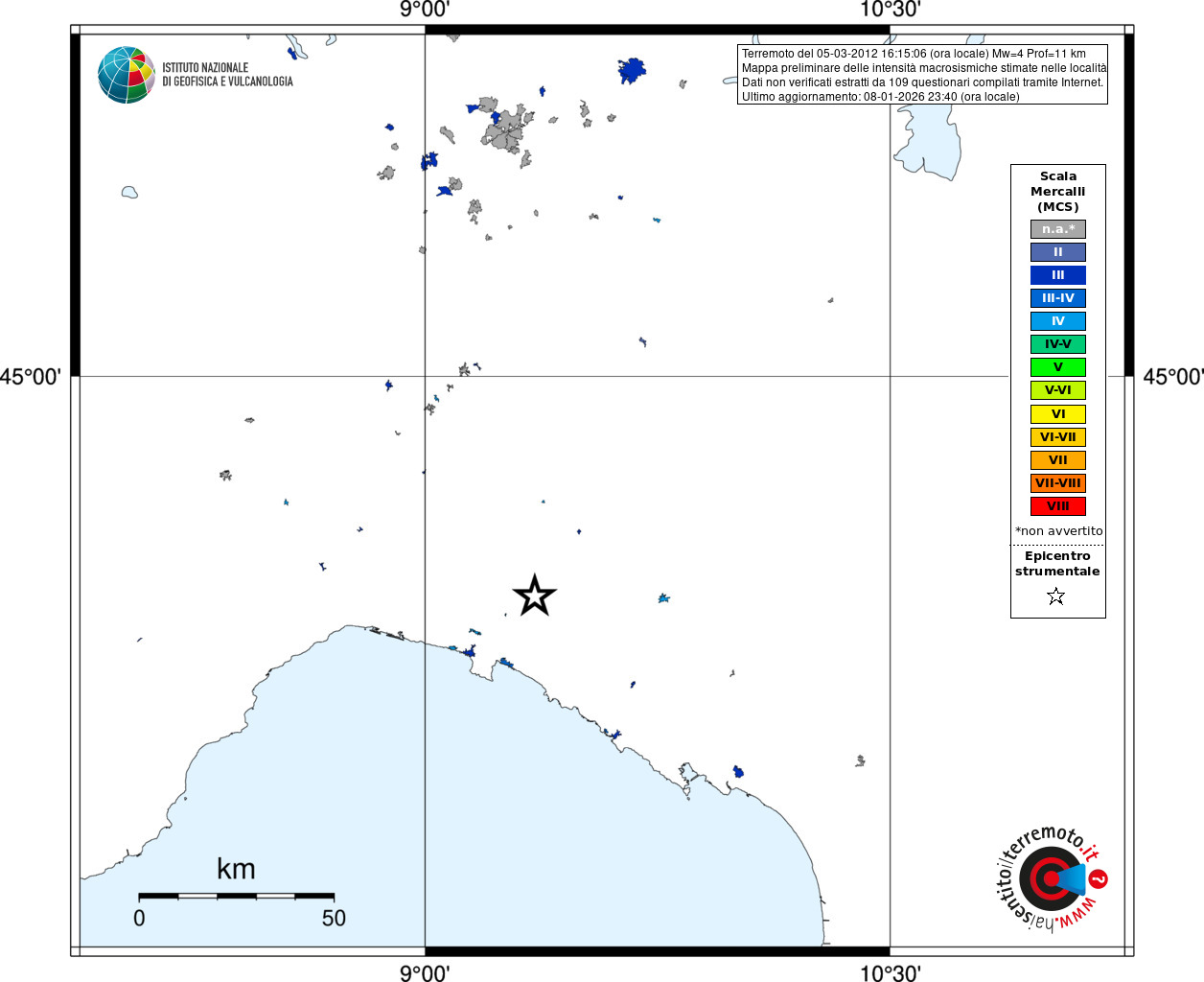
Task: Click the large blue locality north of 10°00'
Action: click(x=632, y=71)
